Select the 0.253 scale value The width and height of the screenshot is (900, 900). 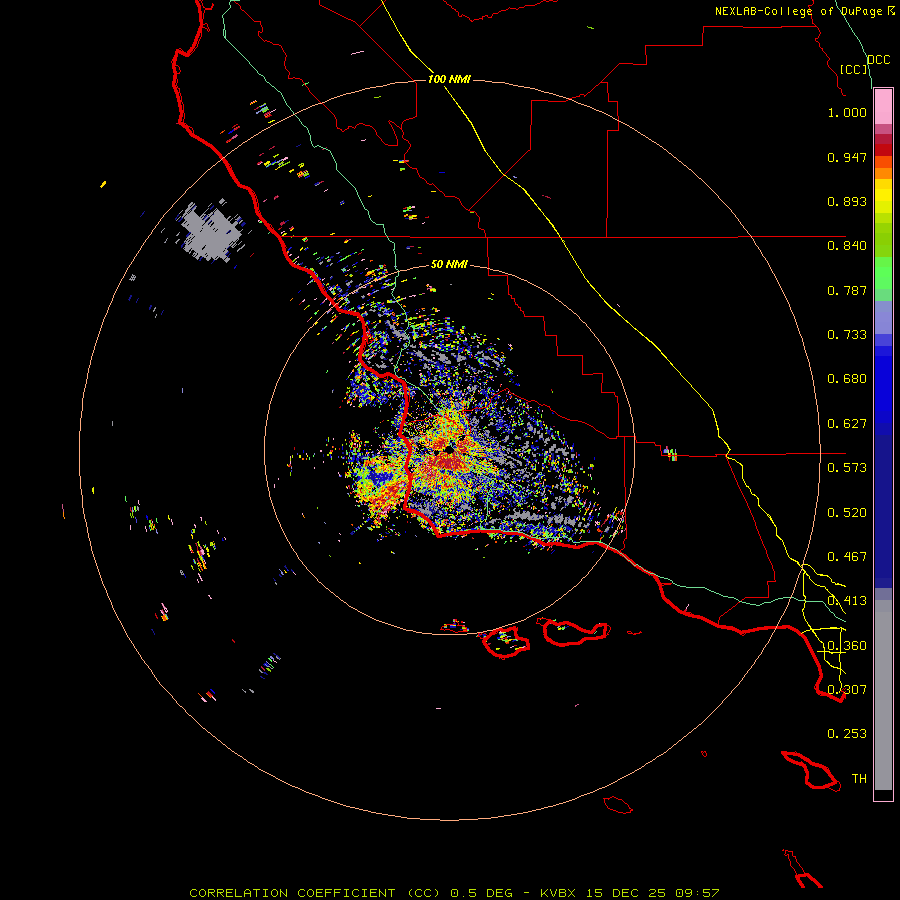[847, 734]
